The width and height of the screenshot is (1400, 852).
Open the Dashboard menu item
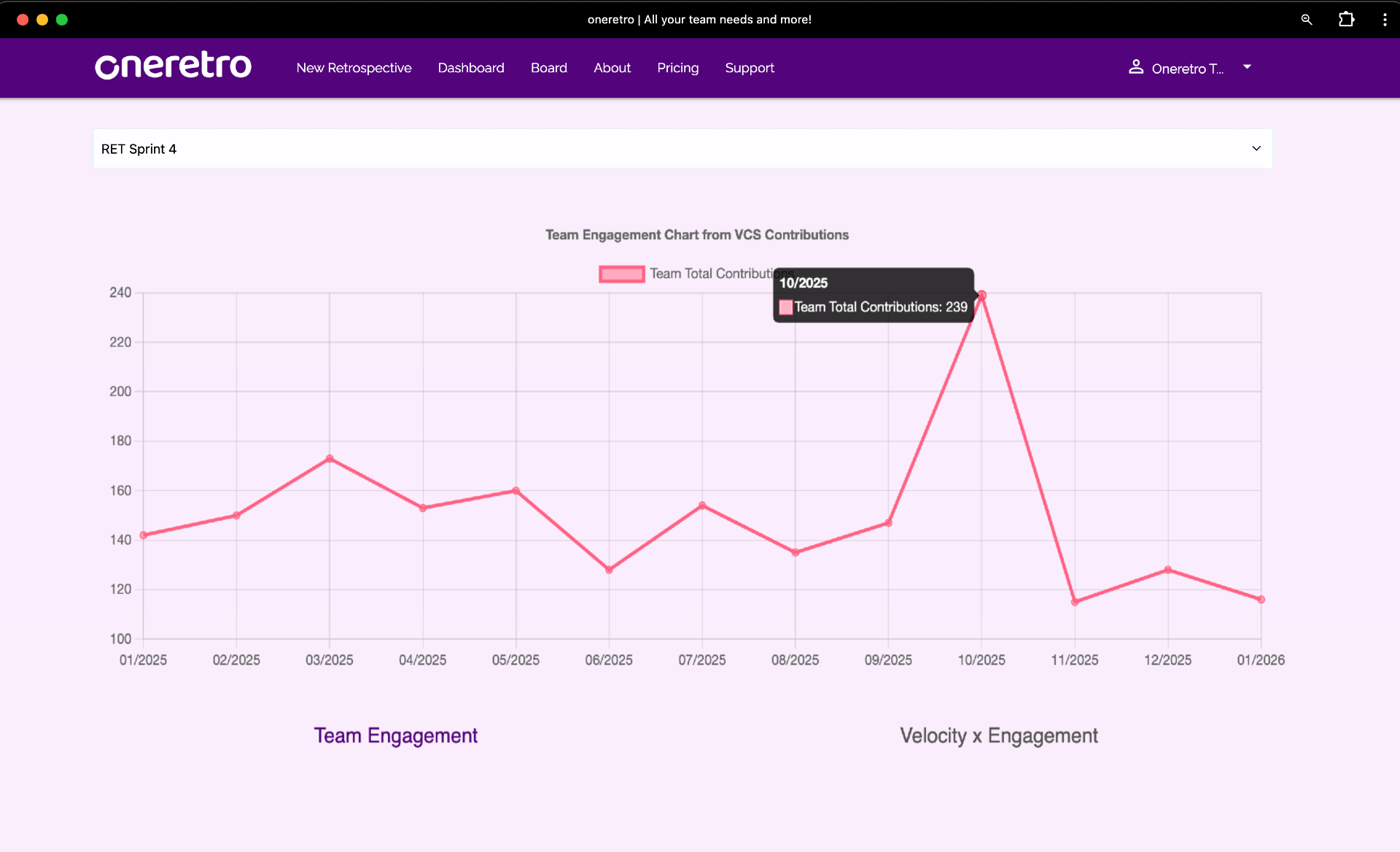pyautogui.click(x=470, y=68)
